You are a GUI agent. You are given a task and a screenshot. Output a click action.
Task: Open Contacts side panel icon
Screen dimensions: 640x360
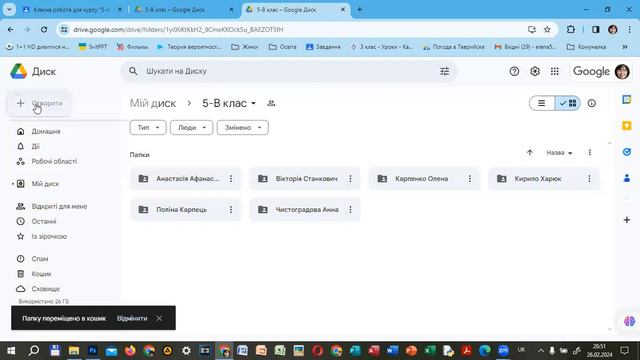pos(627,178)
